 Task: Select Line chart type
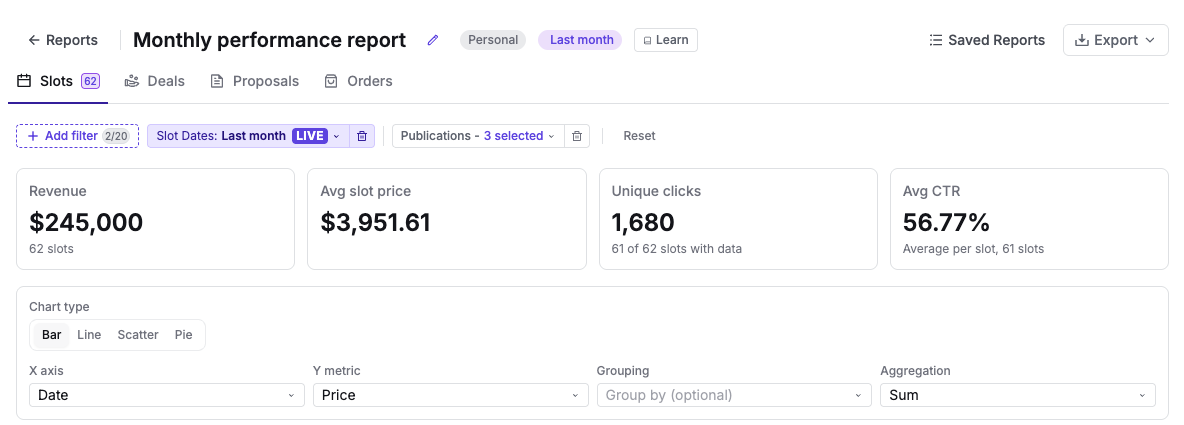[x=89, y=335]
